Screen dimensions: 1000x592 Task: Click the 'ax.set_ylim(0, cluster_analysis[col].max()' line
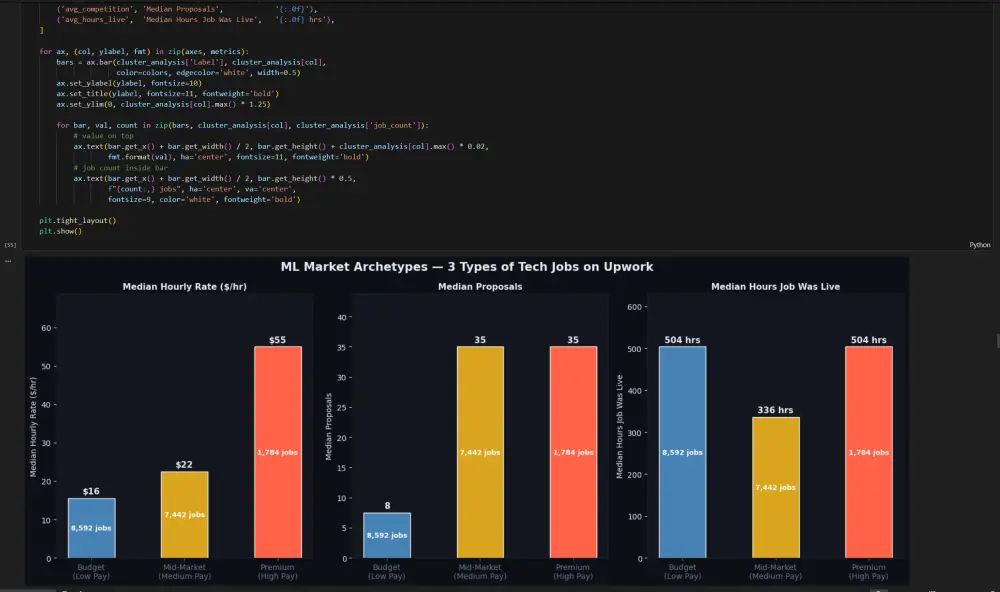point(163,104)
